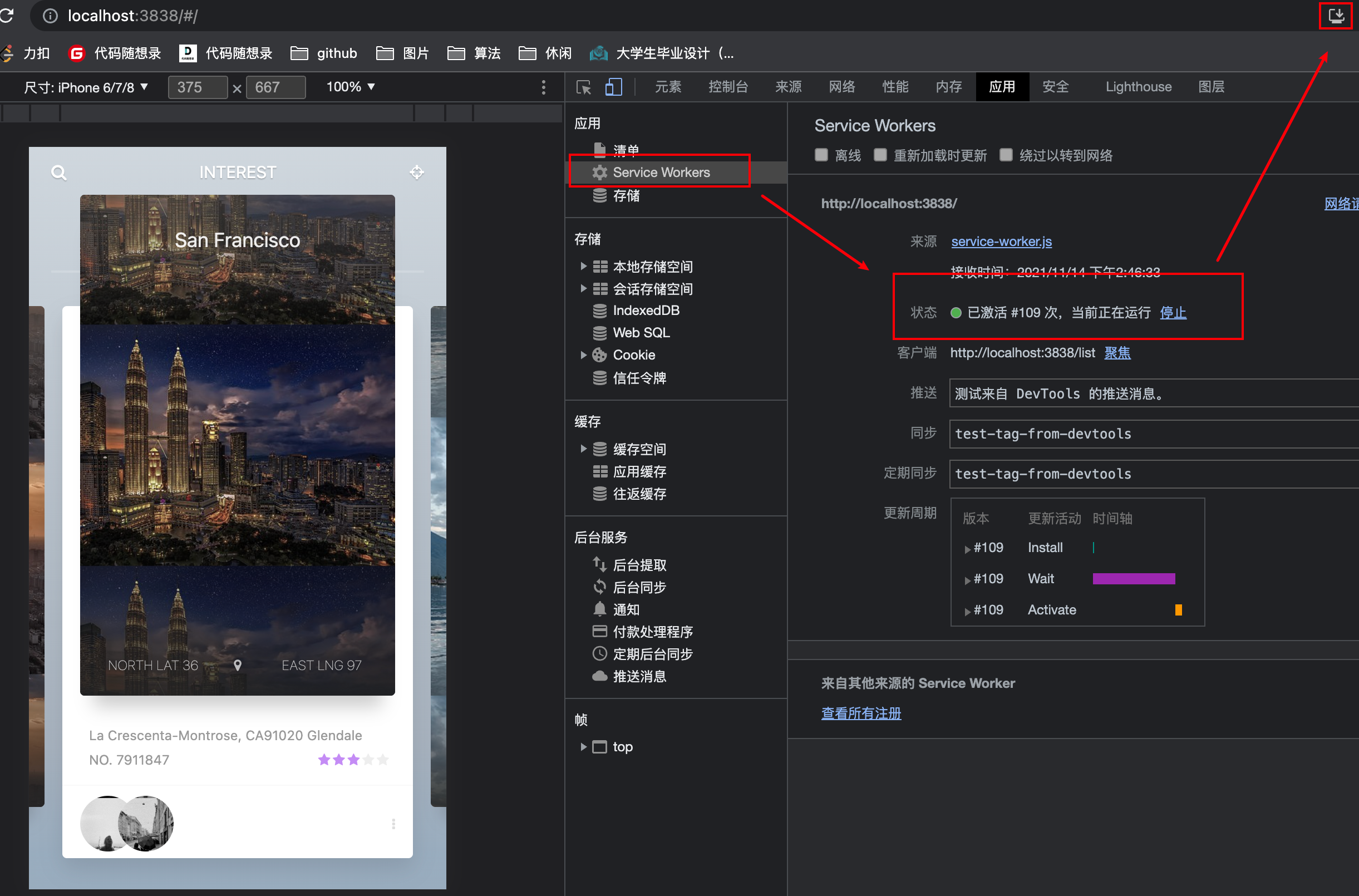
Task: Open 付款处理程序 payment handler icon
Action: pyautogui.click(x=599, y=632)
